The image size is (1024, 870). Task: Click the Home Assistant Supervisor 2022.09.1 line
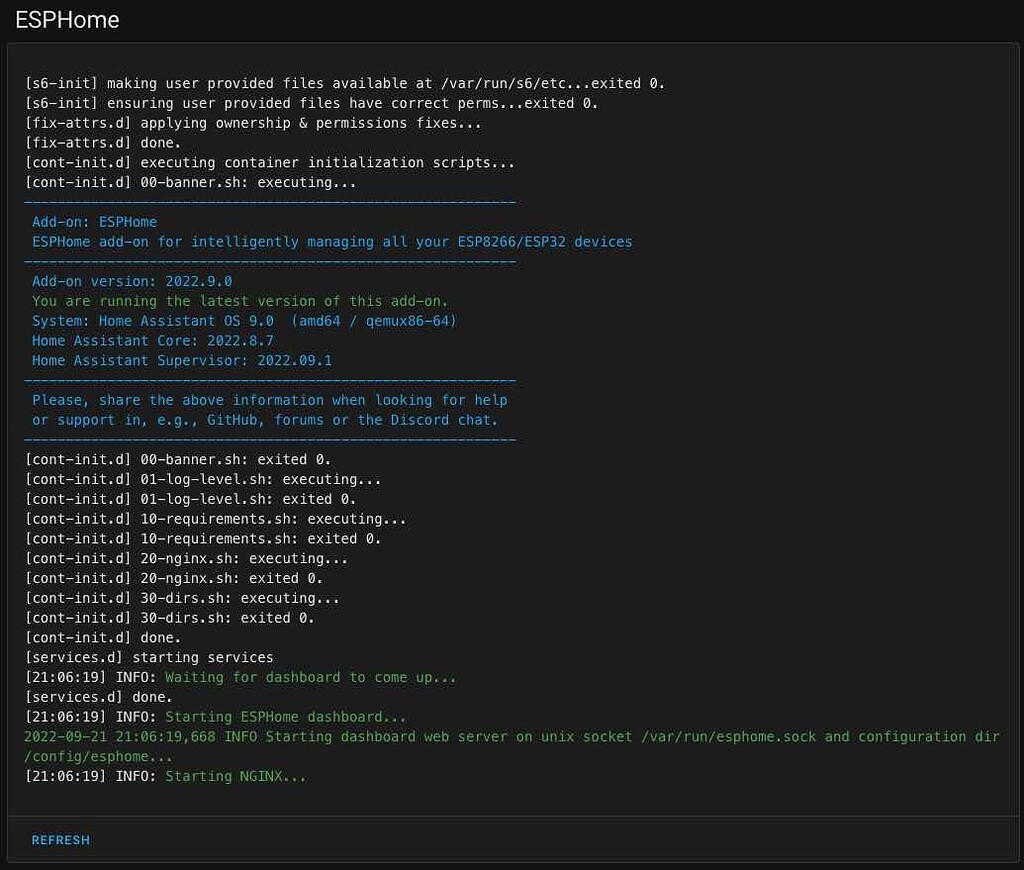tap(178, 360)
